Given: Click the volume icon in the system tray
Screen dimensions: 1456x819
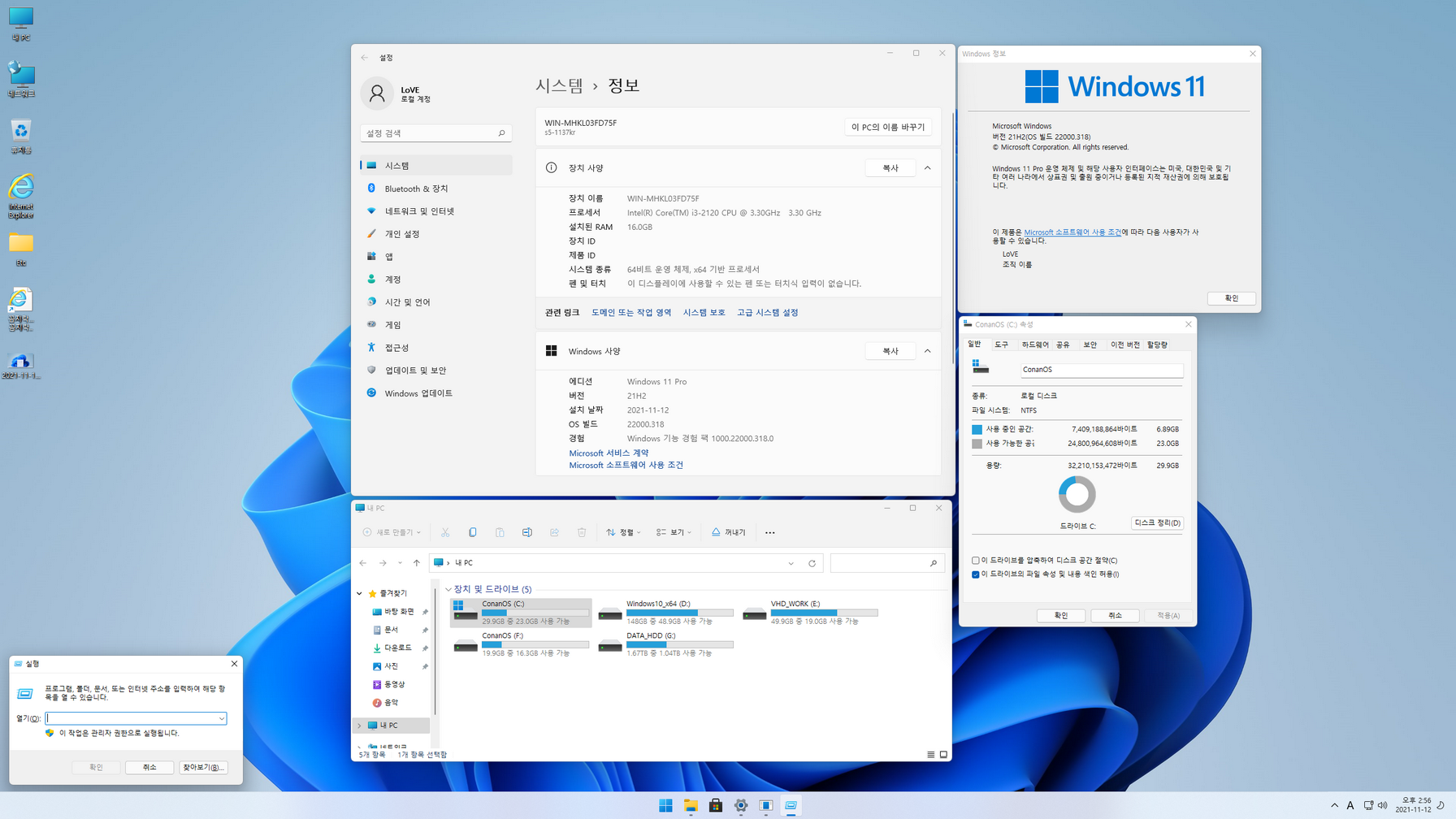Looking at the screenshot, I should pyautogui.click(x=1382, y=805).
